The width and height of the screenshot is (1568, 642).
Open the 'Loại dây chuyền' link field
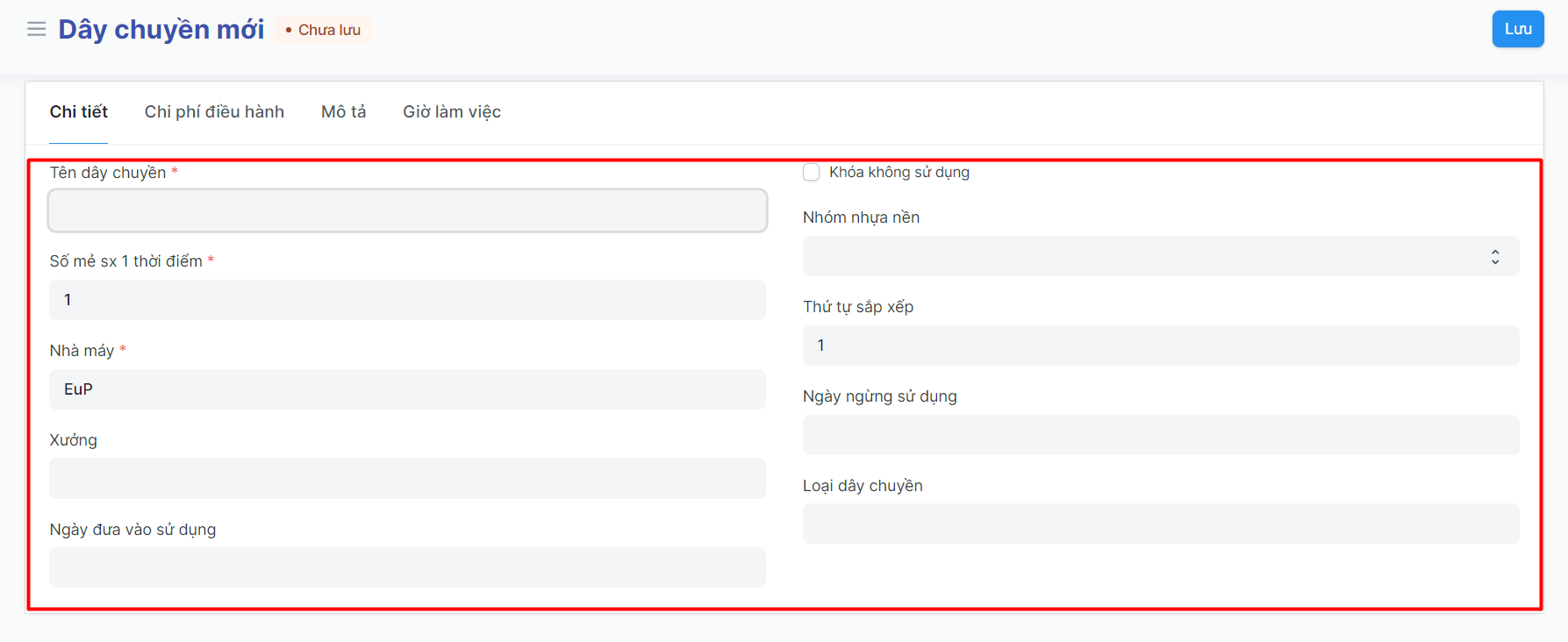tap(1160, 524)
